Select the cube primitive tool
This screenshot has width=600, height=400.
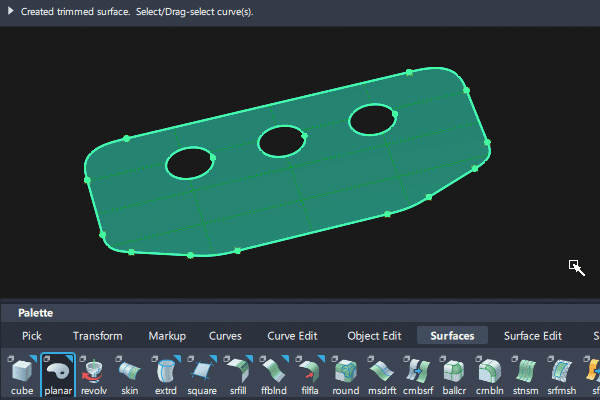[x=22, y=375]
